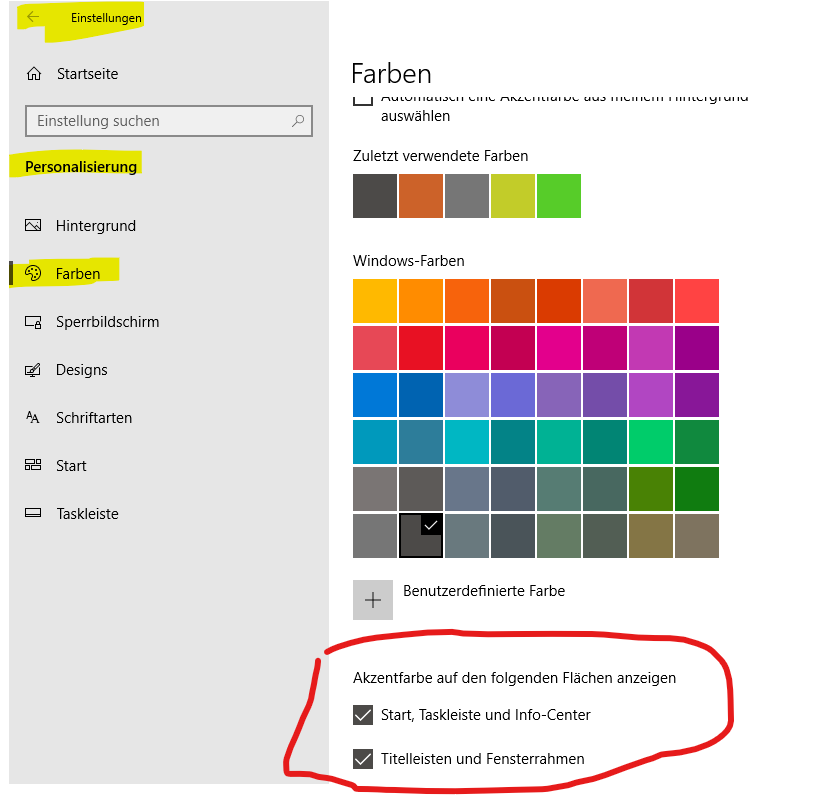Toggle automatic accent color from background checkbox
Viewport: 827px width, 795px height.
(363, 99)
